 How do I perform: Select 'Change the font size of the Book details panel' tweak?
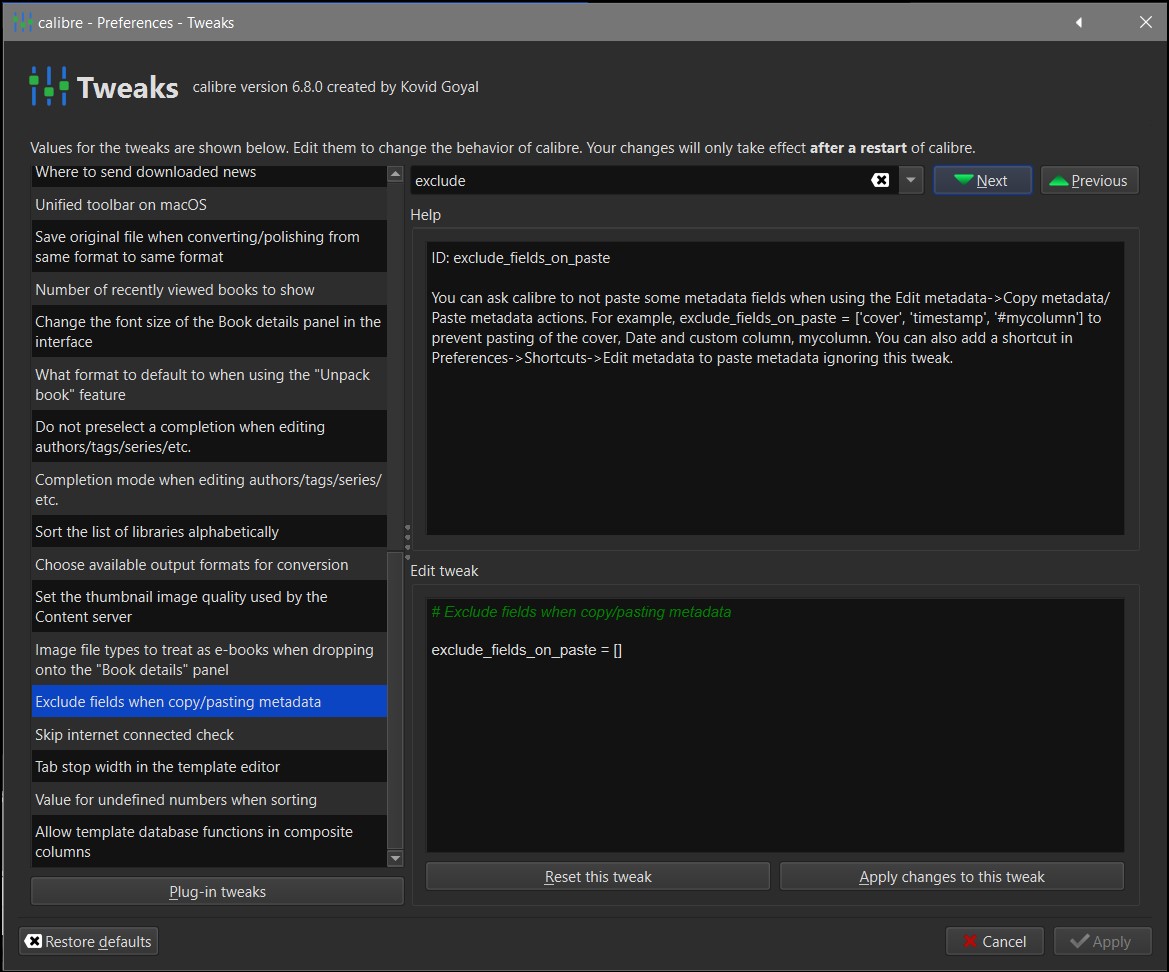[209, 332]
